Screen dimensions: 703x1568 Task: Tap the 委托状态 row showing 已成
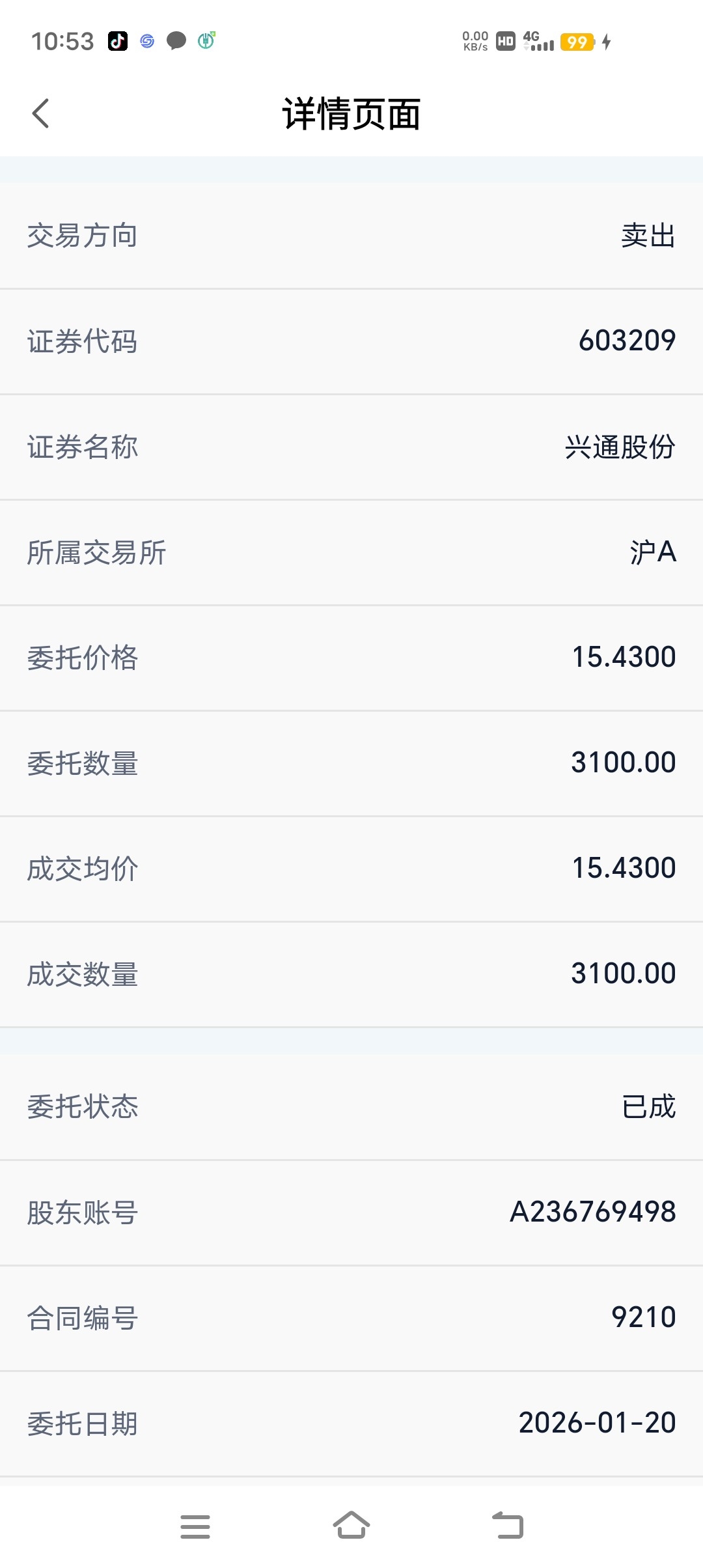pos(351,1107)
